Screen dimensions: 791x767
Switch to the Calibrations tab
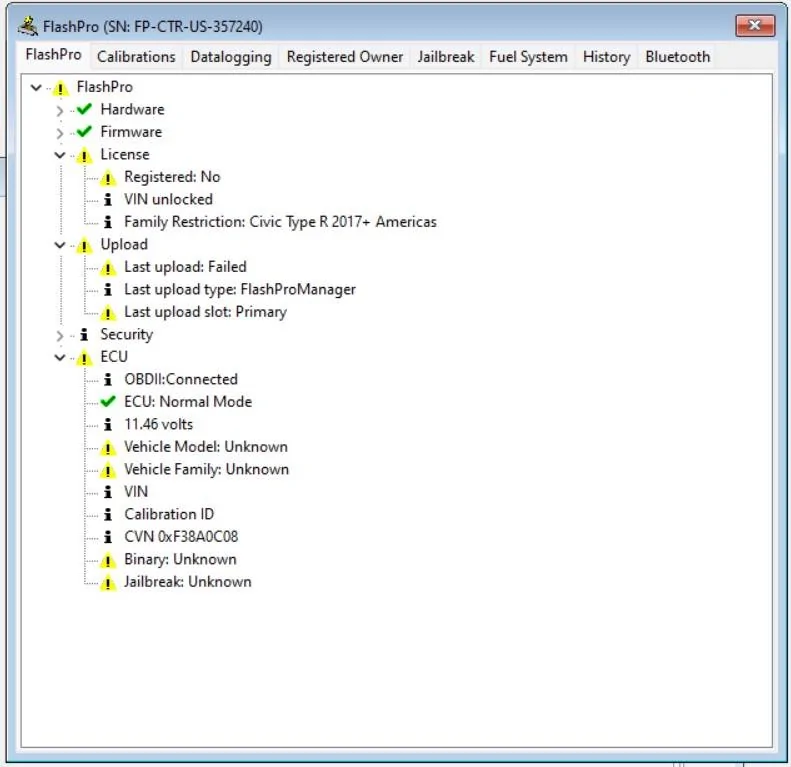tap(136, 57)
